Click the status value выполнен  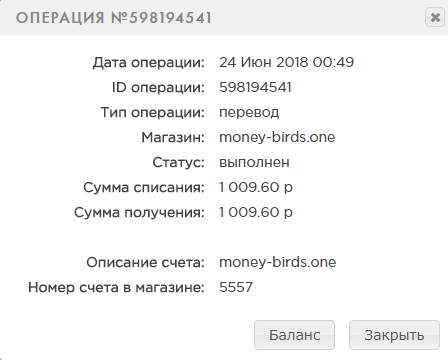[254, 162]
